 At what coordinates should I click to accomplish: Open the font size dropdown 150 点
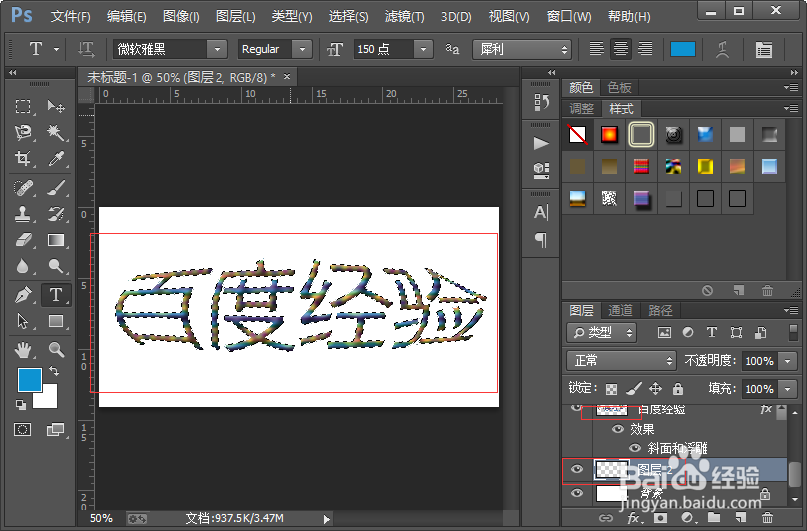tap(423, 49)
